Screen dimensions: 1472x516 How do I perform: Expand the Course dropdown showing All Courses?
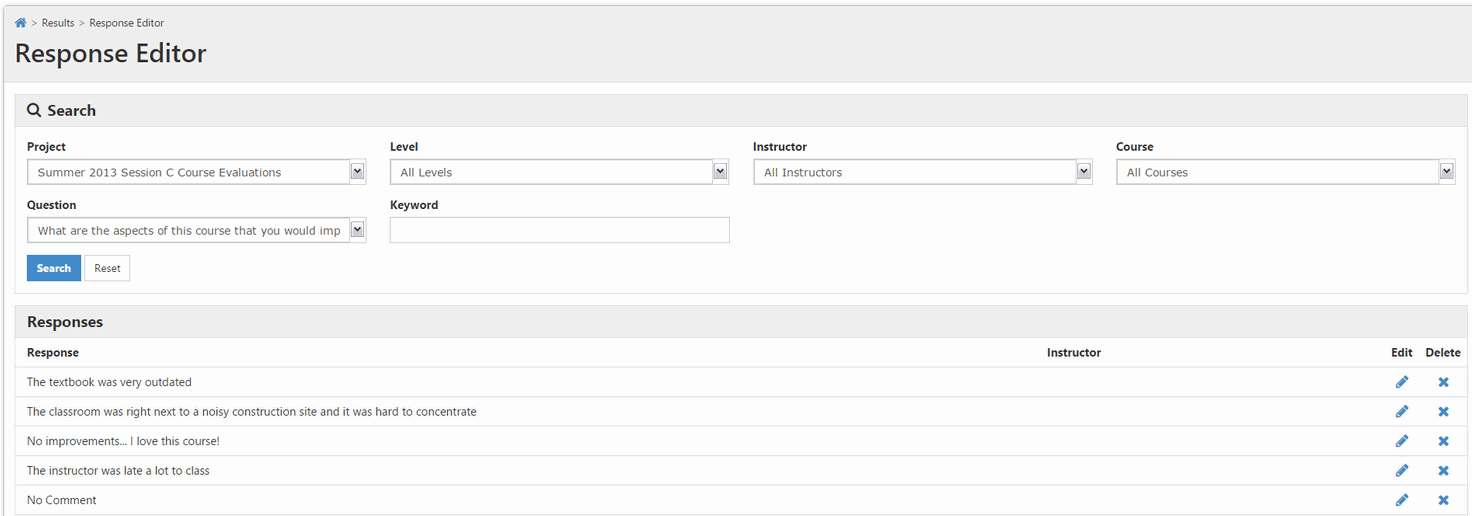pyautogui.click(x=1285, y=172)
